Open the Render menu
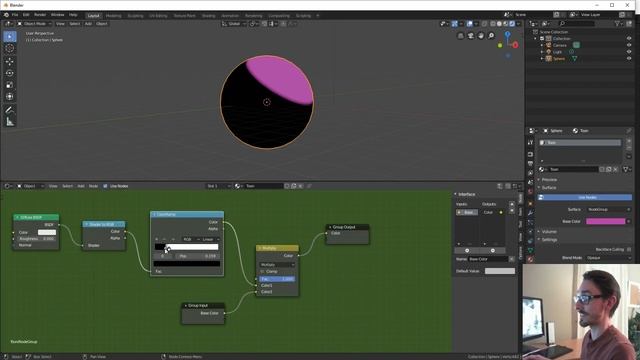The width and height of the screenshot is (640, 360). 40,15
